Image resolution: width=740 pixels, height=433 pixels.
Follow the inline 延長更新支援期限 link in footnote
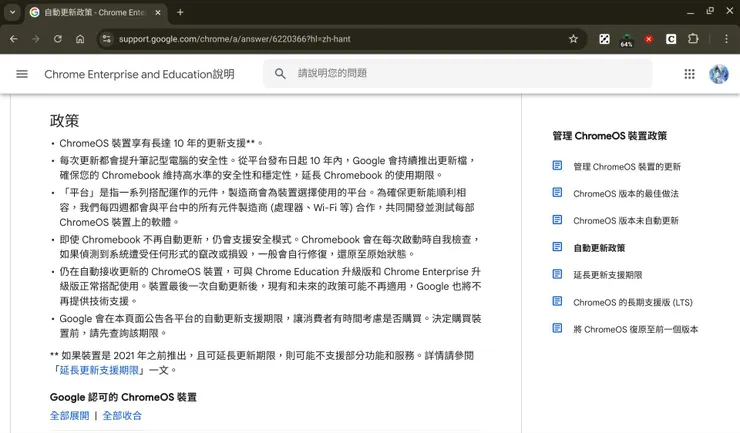pos(99,370)
